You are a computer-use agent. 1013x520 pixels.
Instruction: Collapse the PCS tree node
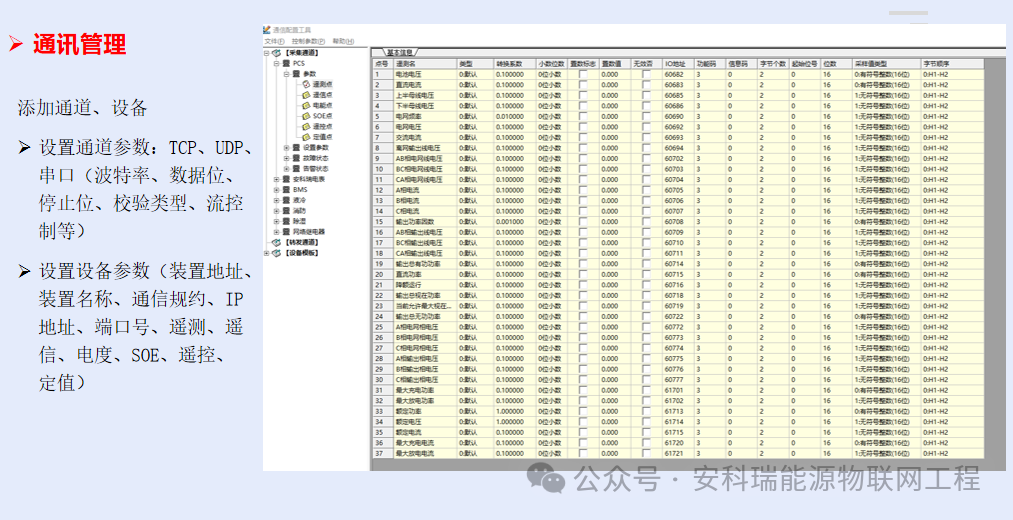[277, 63]
